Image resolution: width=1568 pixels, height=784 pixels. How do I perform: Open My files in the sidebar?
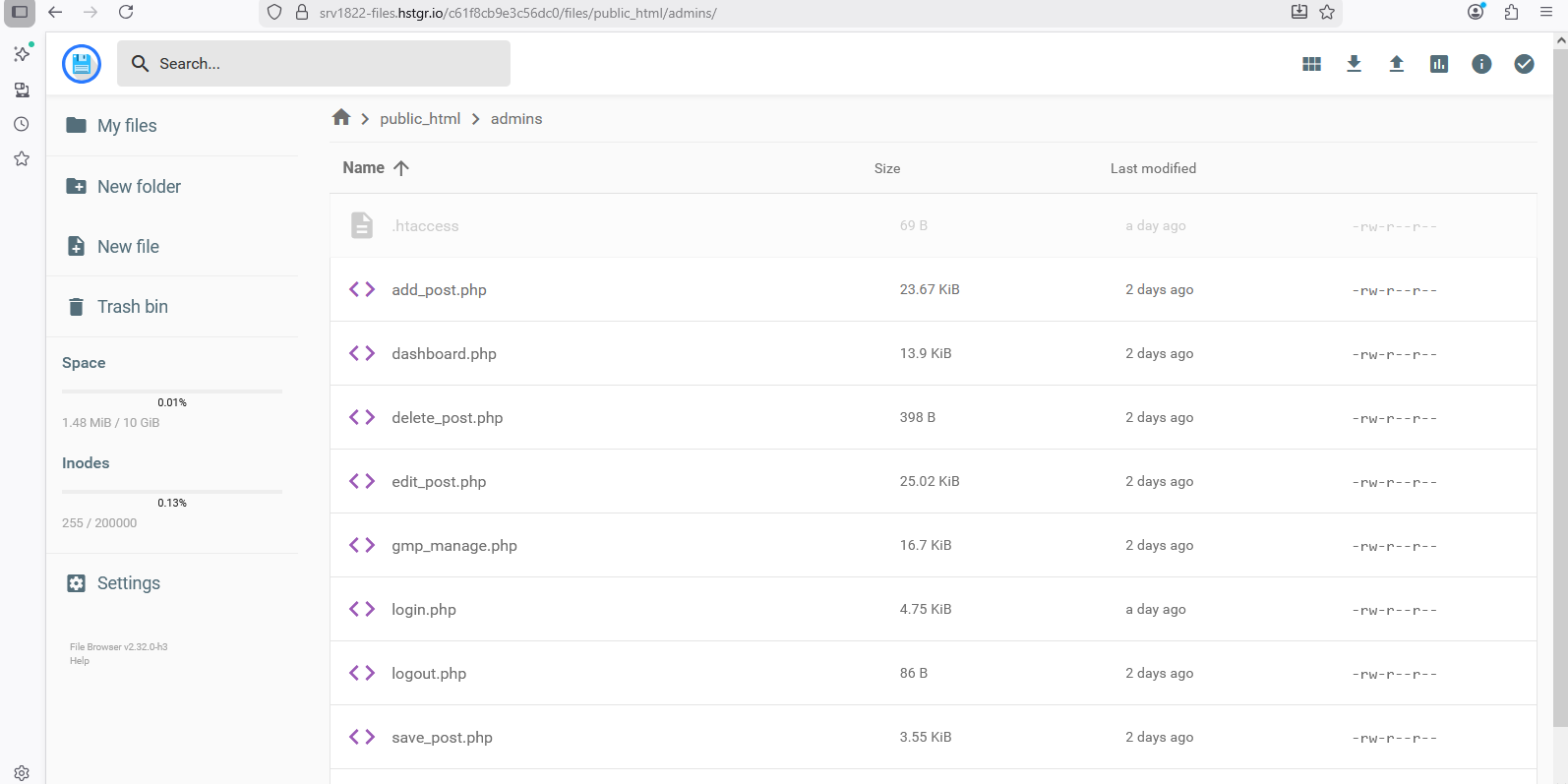click(127, 126)
